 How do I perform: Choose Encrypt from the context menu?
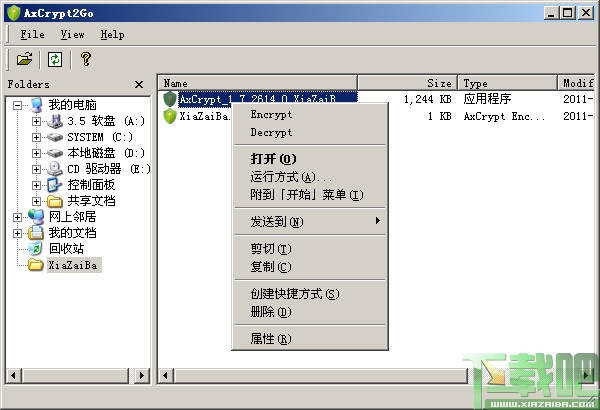pyautogui.click(x=310, y=114)
